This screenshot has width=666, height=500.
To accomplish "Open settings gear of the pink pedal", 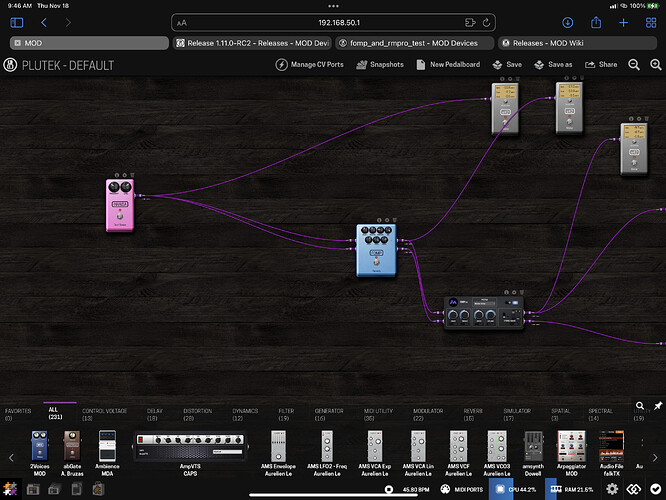I will click(124, 175).
